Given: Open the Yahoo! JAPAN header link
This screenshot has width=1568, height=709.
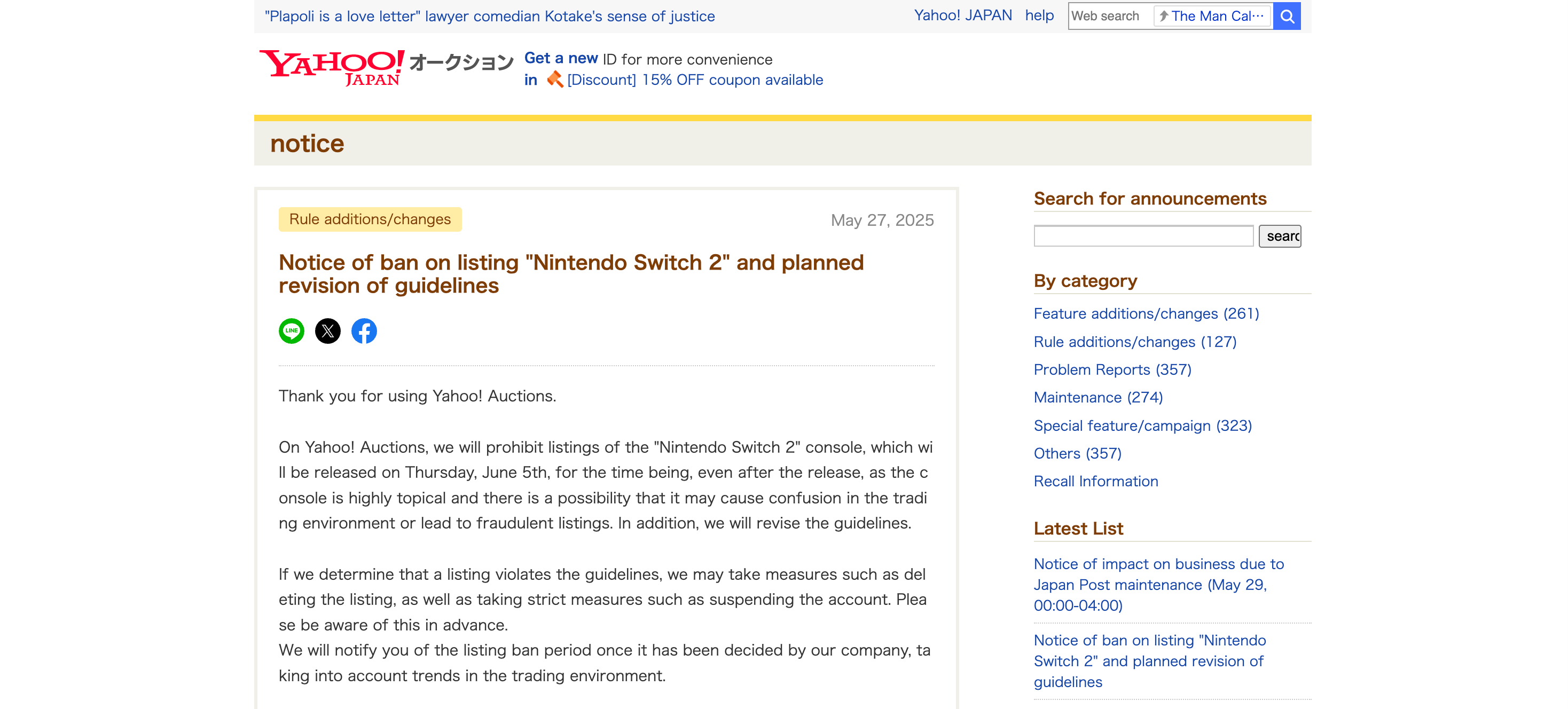Looking at the screenshot, I should (x=963, y=15).
